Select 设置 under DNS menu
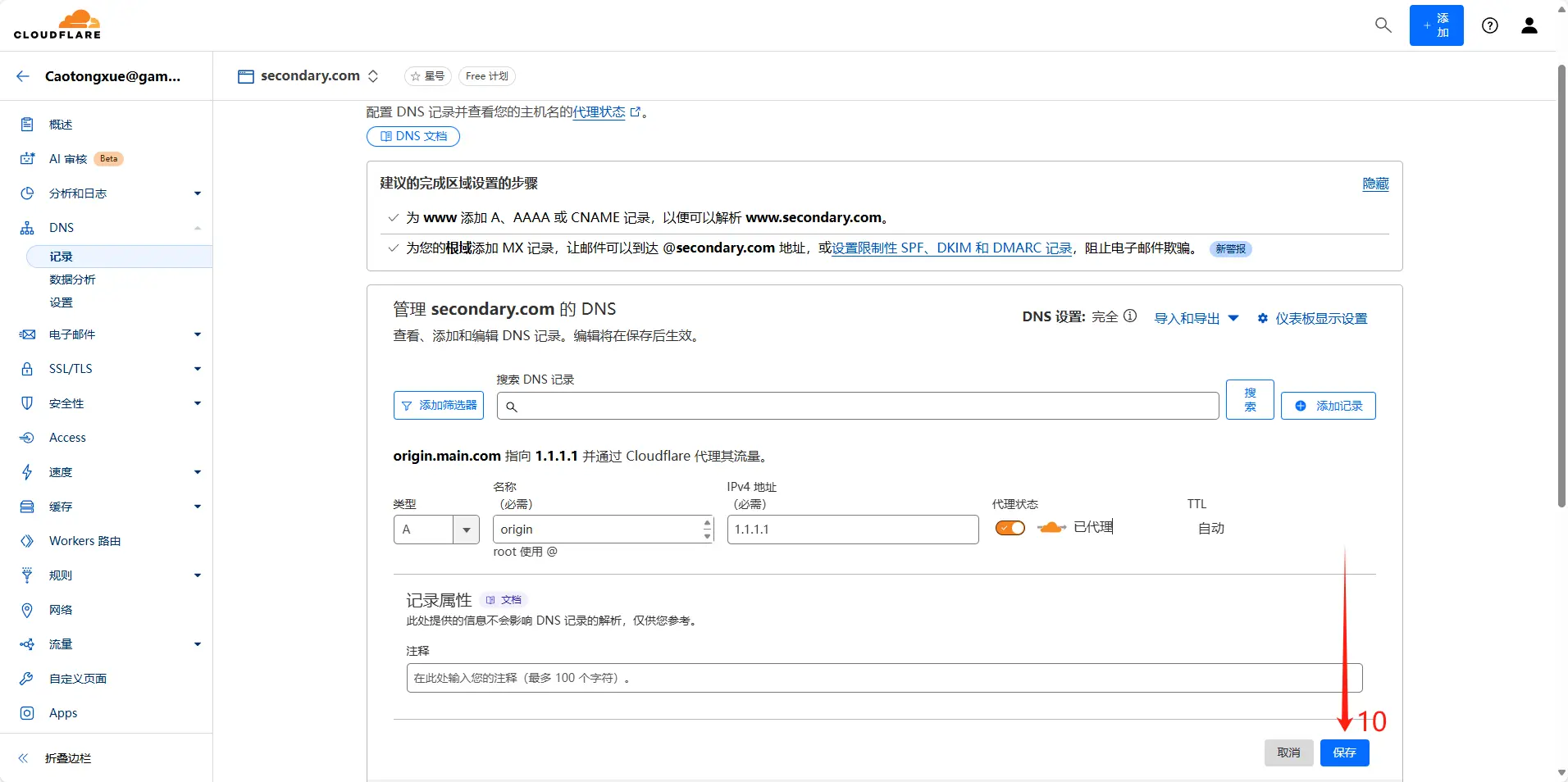 61,302
